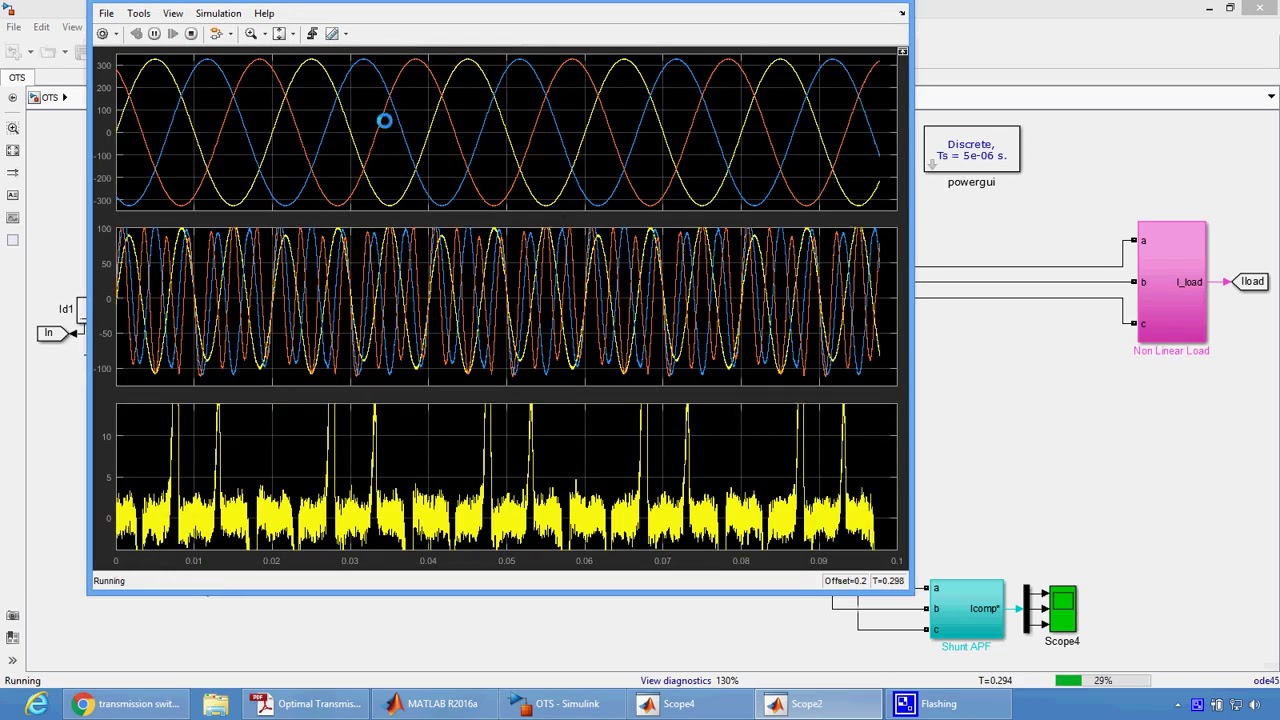1280x720 pixels.
Task: Switch to MATLAB R2016a taskbar window
Action: (434, 704)
